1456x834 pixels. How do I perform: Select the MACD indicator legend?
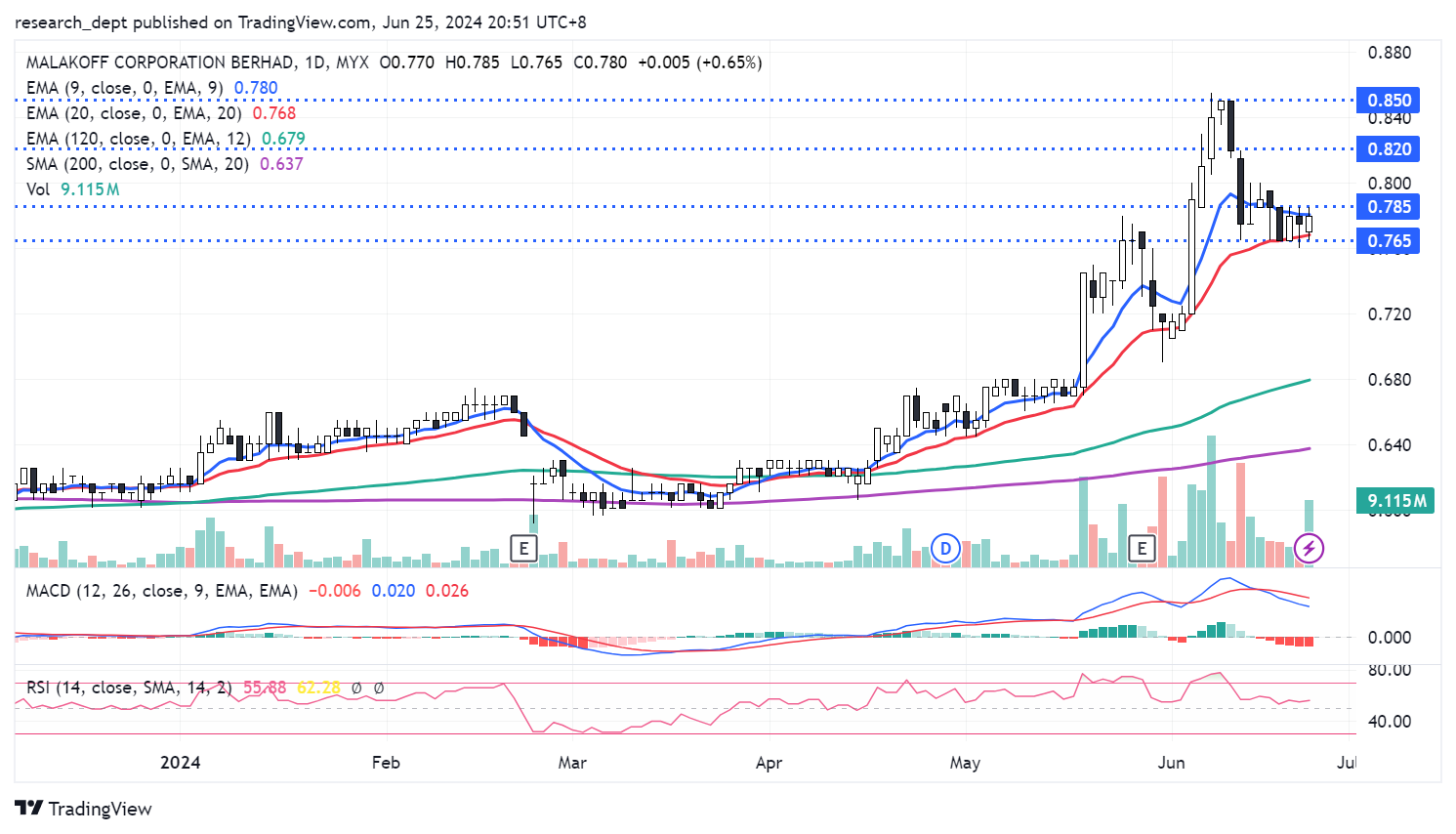pos(161,591)
